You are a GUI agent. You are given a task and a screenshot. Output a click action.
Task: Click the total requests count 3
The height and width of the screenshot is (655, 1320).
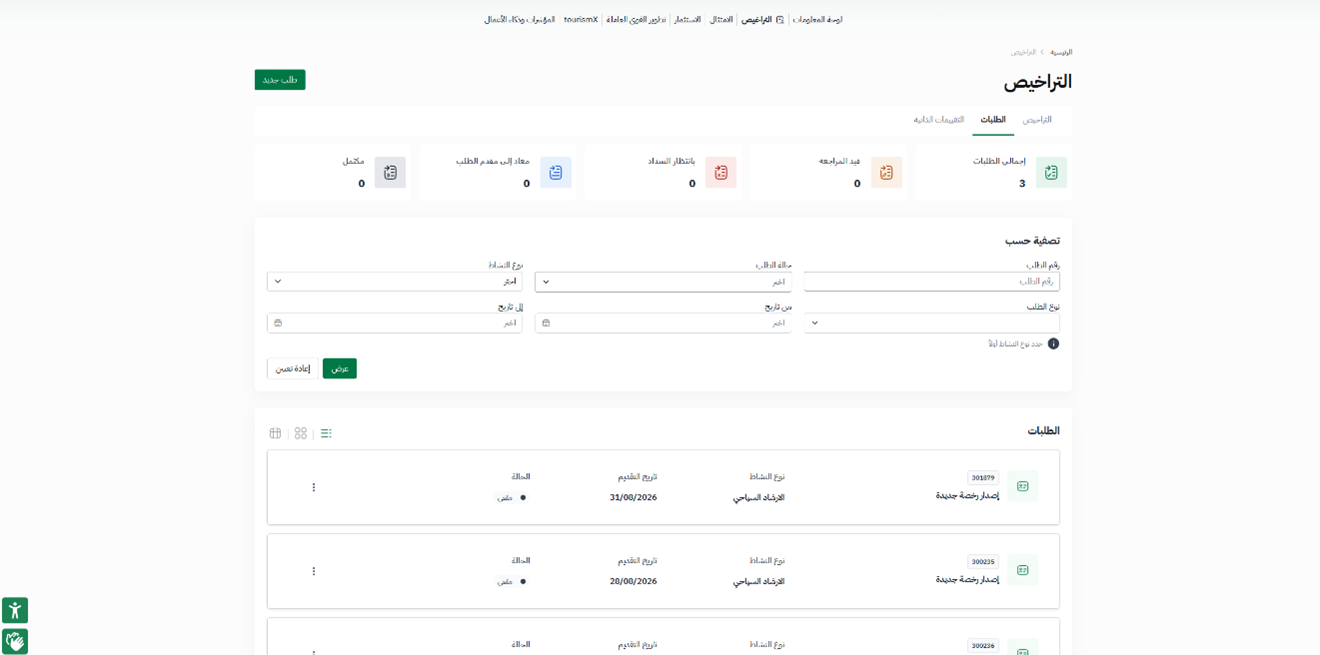(1022, 184)
